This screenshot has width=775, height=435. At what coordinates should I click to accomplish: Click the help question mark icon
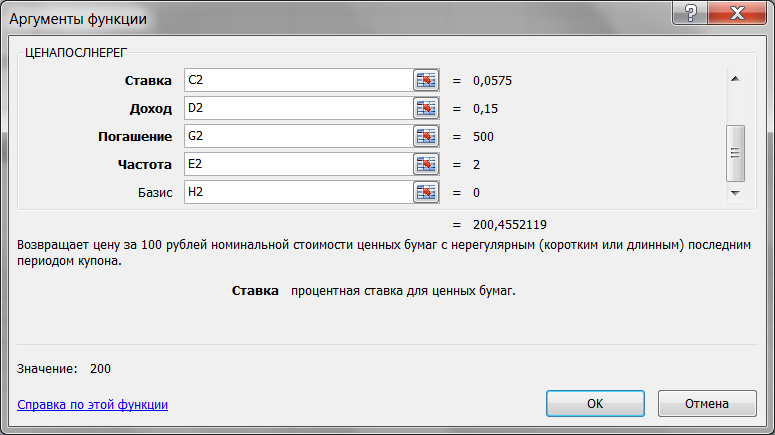[690, 12]
